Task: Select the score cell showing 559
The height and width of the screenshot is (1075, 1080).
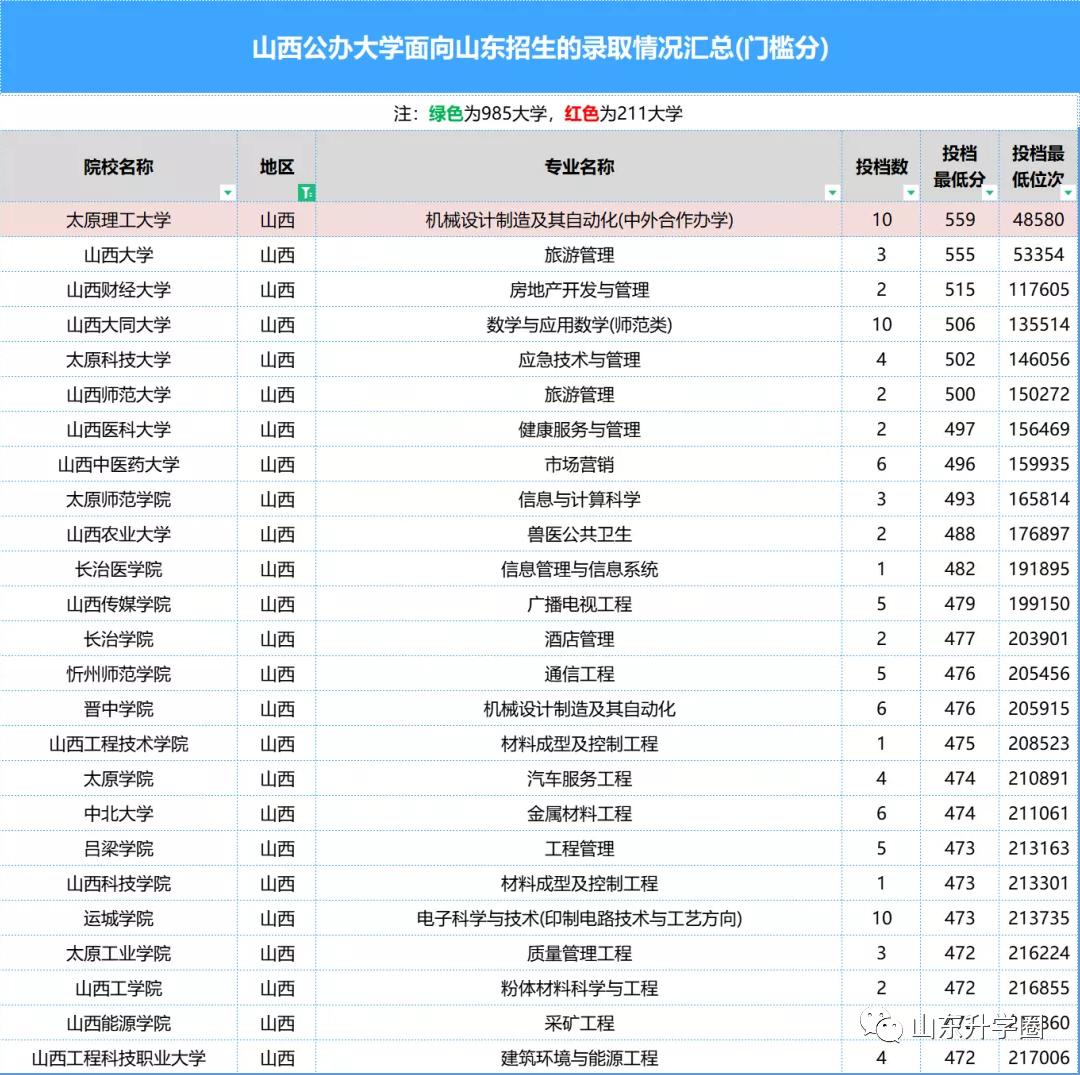Action: click(x=958, y=219)
